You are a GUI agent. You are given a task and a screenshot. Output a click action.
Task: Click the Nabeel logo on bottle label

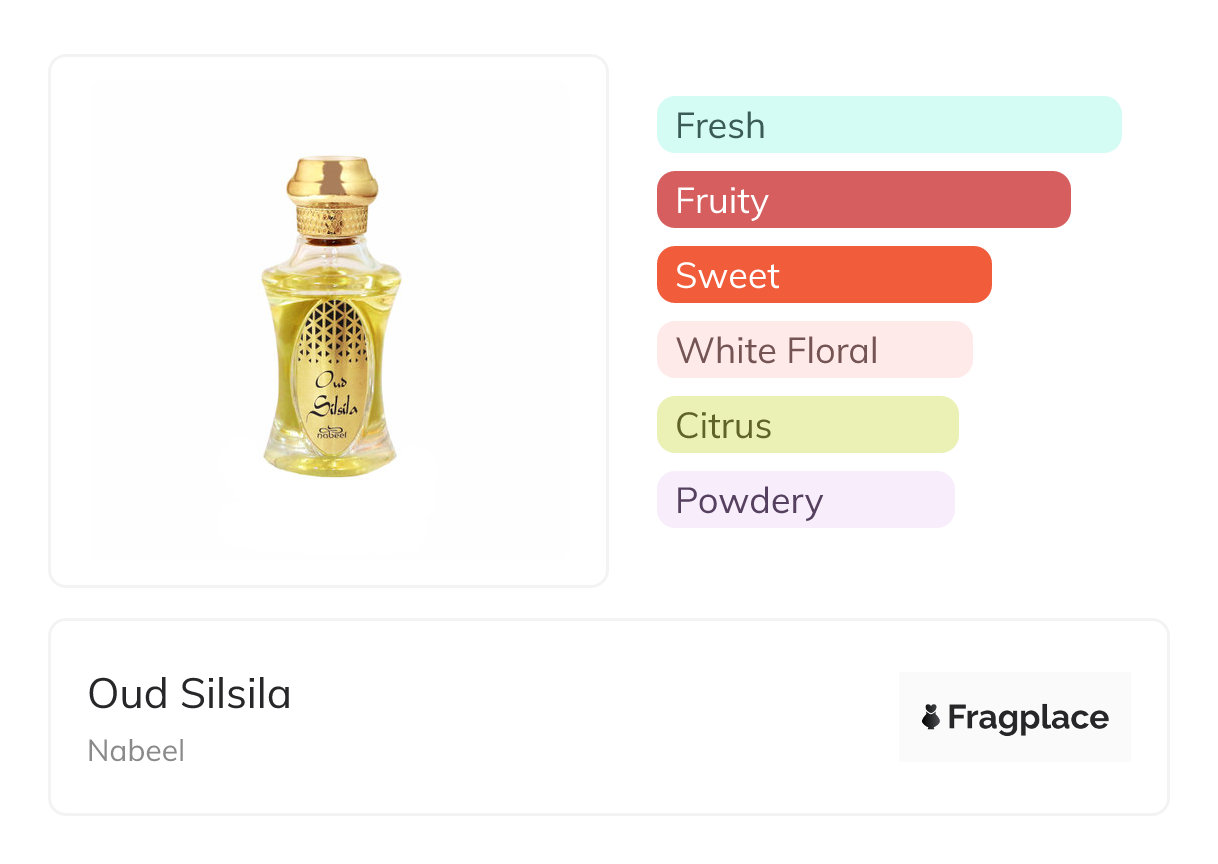click(330, 433)
